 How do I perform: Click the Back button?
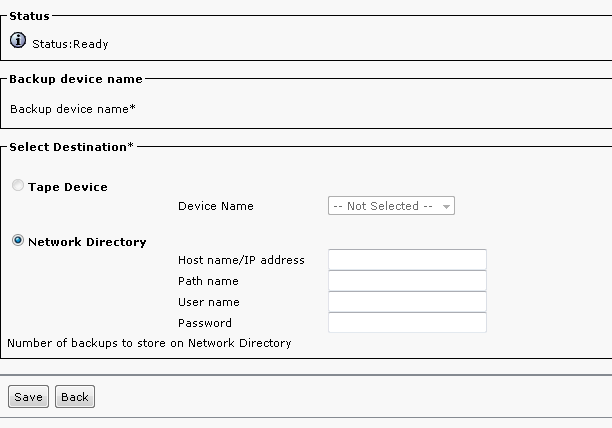(x=75, y=397)
